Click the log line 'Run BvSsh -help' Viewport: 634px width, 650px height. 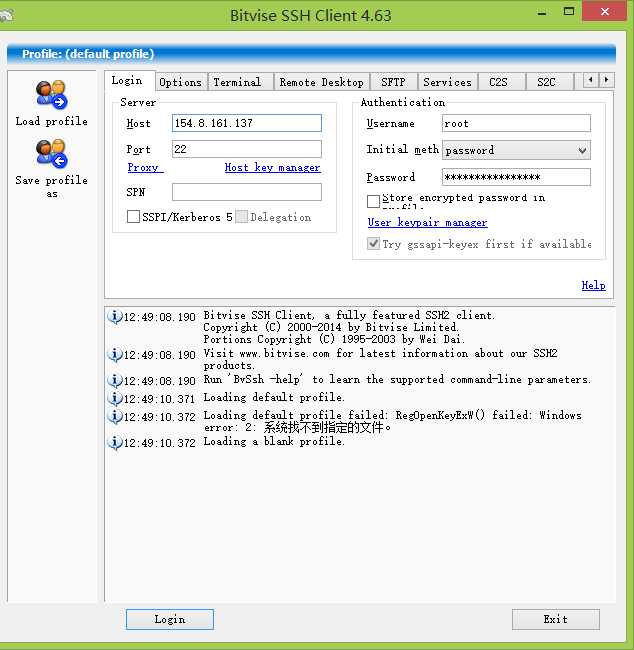point(397,380)
